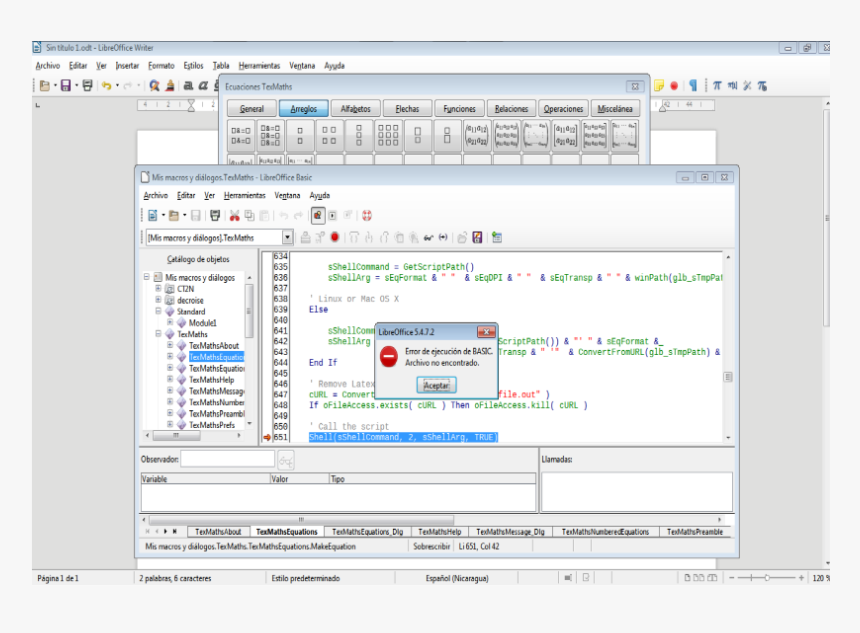Switch to TexMathsAbout module tab
The height and width of the screenshot is (633, 860).
(218, 532)
